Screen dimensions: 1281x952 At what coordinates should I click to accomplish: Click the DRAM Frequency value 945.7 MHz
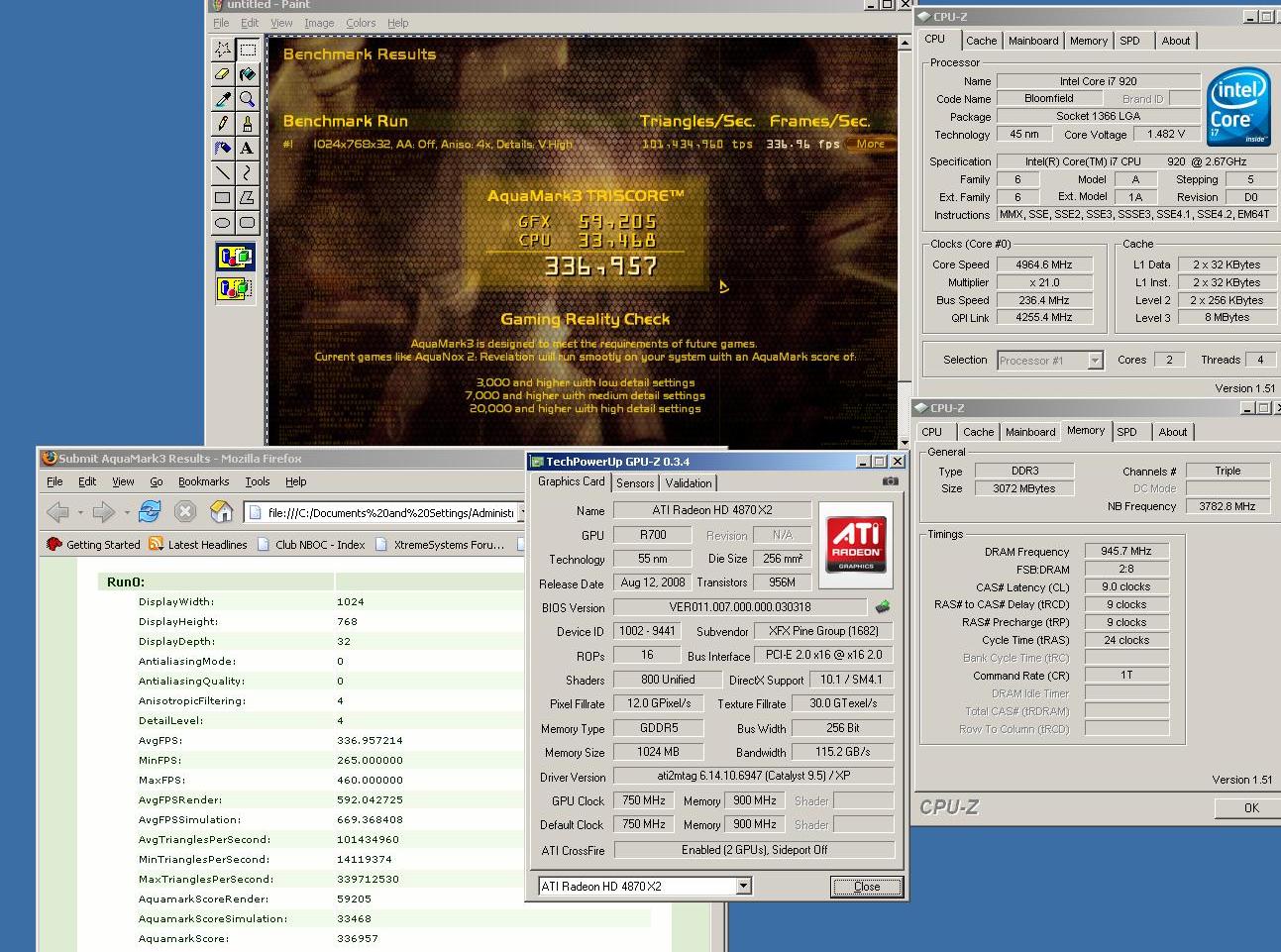click(x=1126, y=551)
